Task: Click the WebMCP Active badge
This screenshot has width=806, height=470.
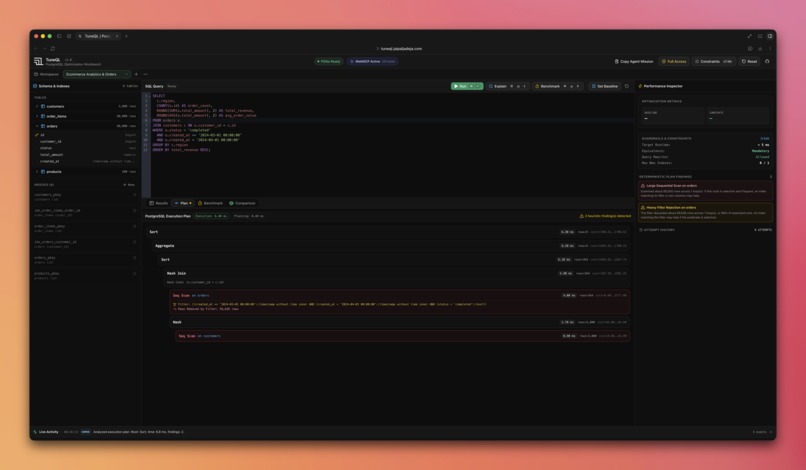Action: coord(373,62)
